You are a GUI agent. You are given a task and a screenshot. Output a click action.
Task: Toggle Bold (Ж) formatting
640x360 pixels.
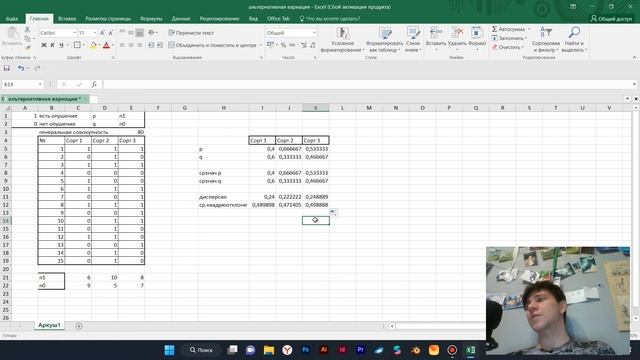(44, 45)
